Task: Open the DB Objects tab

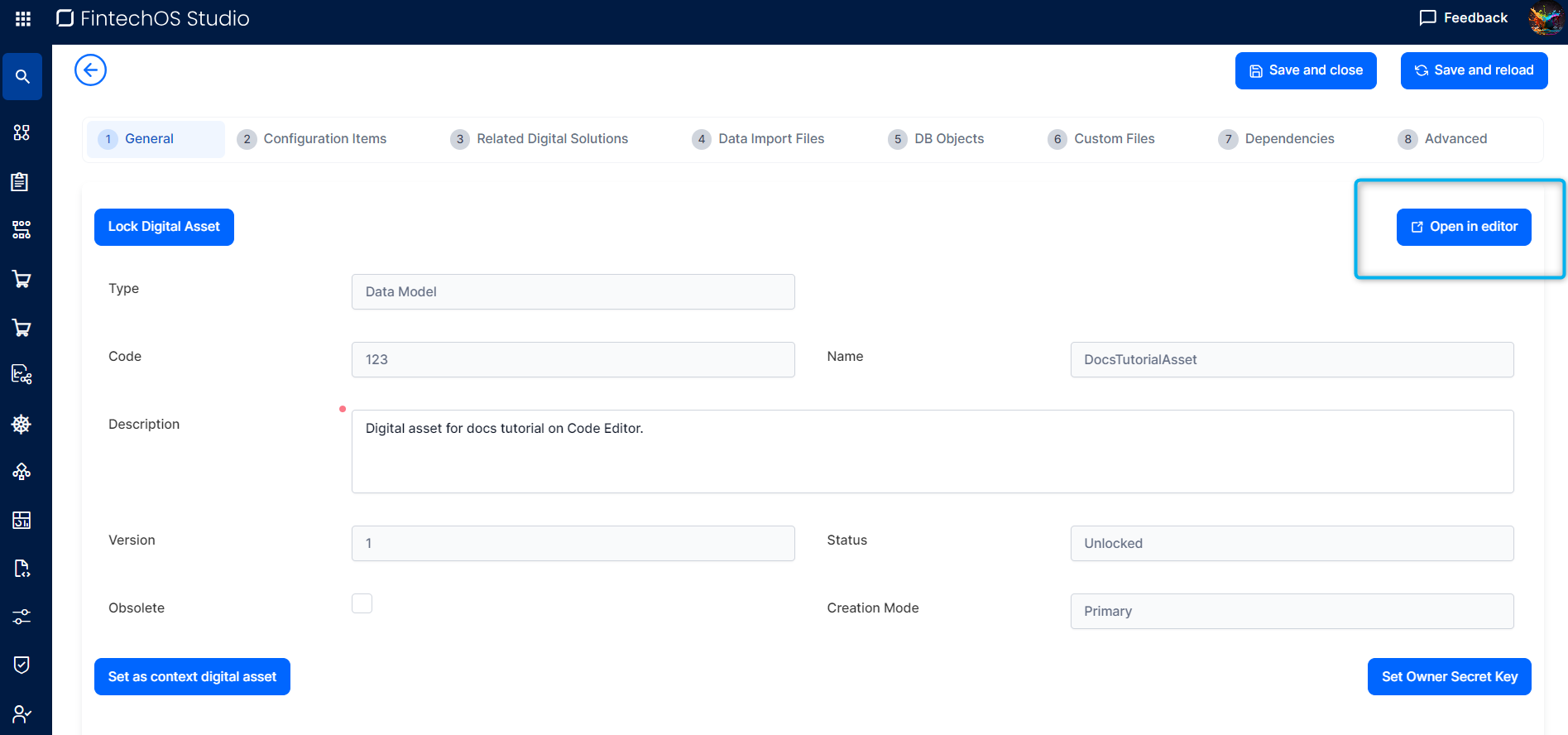Action: click(x=948, y=139)
